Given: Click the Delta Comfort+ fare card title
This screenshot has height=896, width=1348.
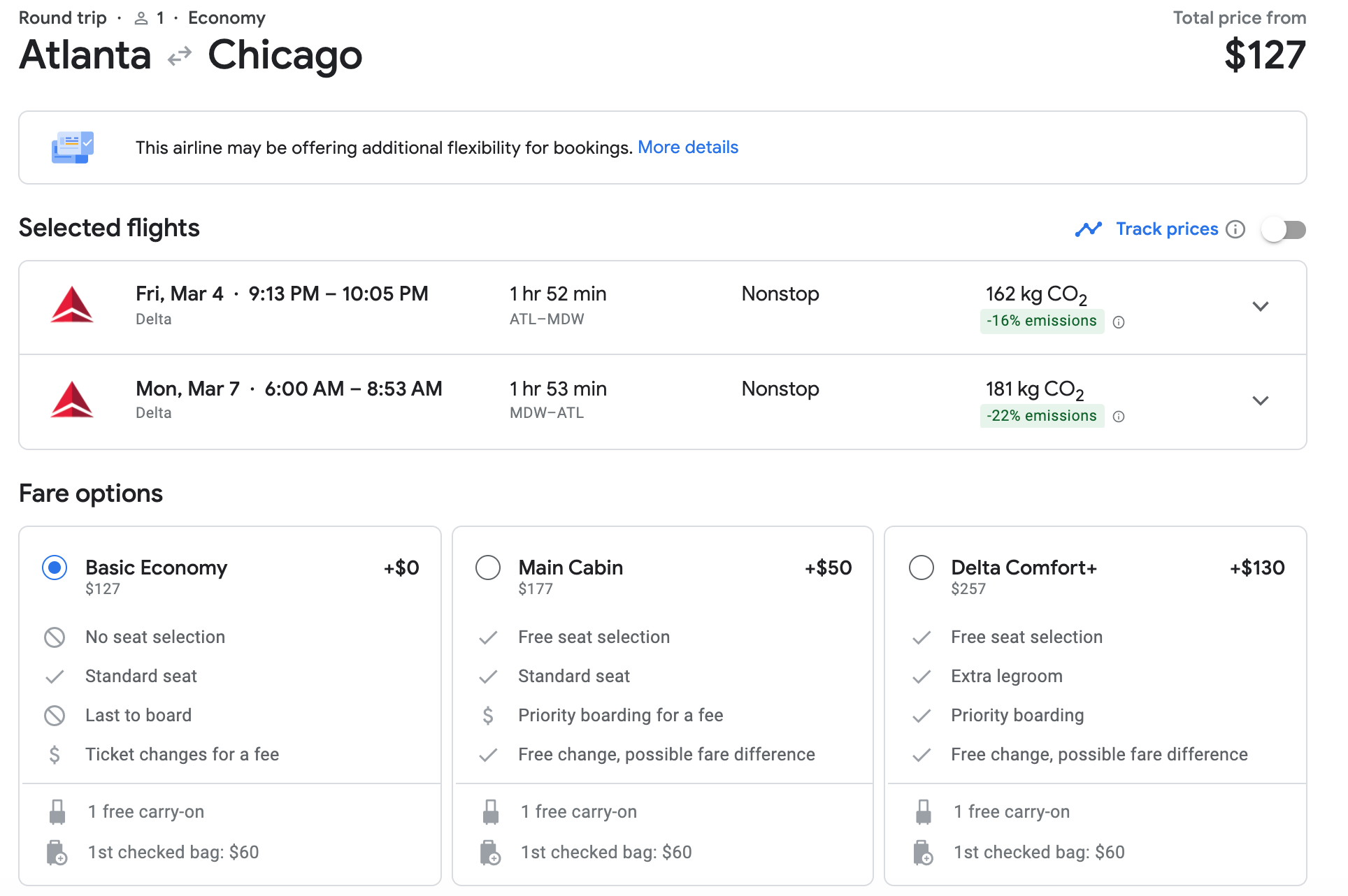Looking at the screenshot, I should [1024, 568].
